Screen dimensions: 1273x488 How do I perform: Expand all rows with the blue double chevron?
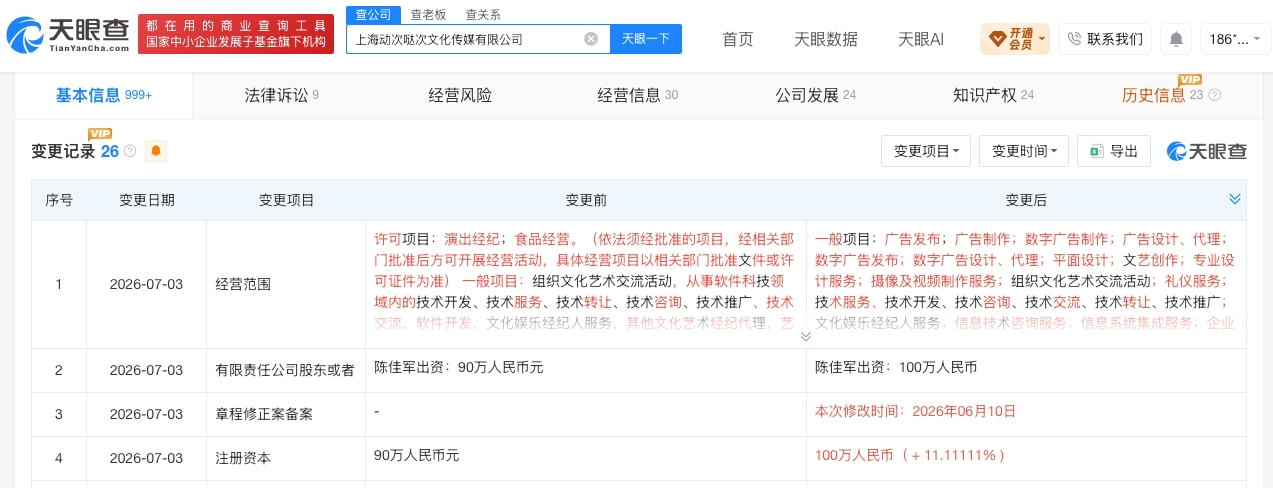[x=1235, y=199]
